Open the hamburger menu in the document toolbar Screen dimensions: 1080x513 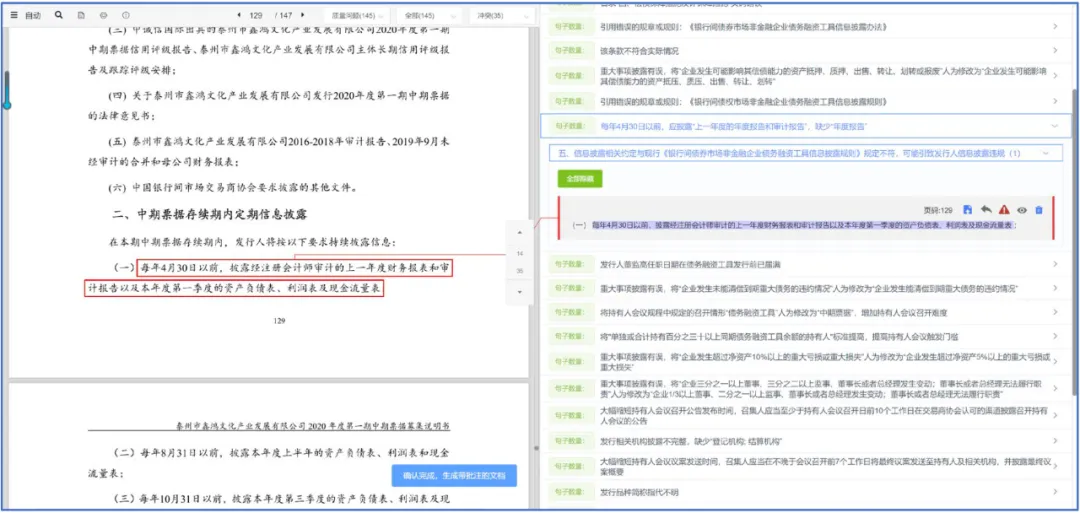click(14, 15)
